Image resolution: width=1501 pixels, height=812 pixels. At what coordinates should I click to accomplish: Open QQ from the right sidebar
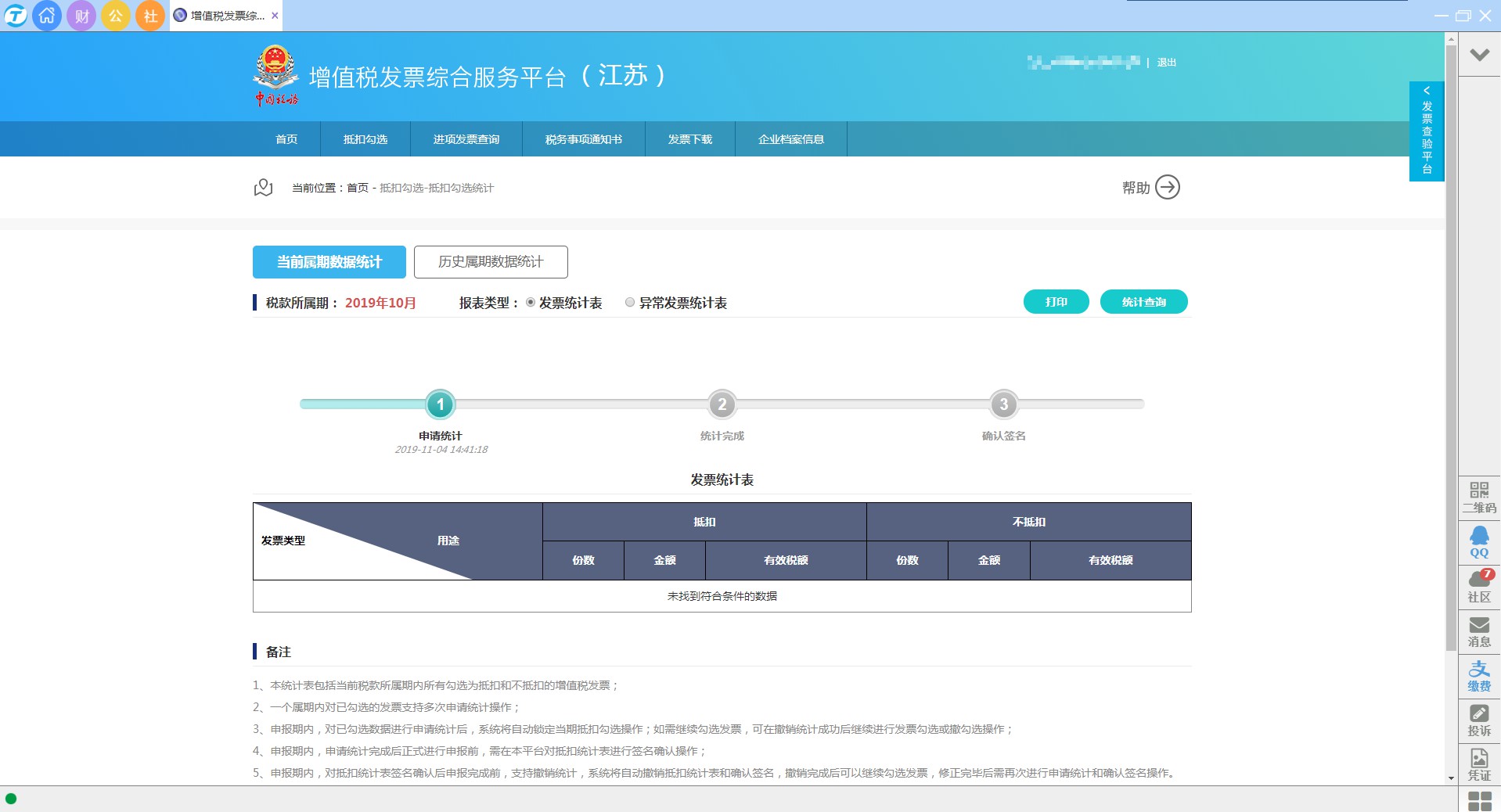(x=1479, y=542)
